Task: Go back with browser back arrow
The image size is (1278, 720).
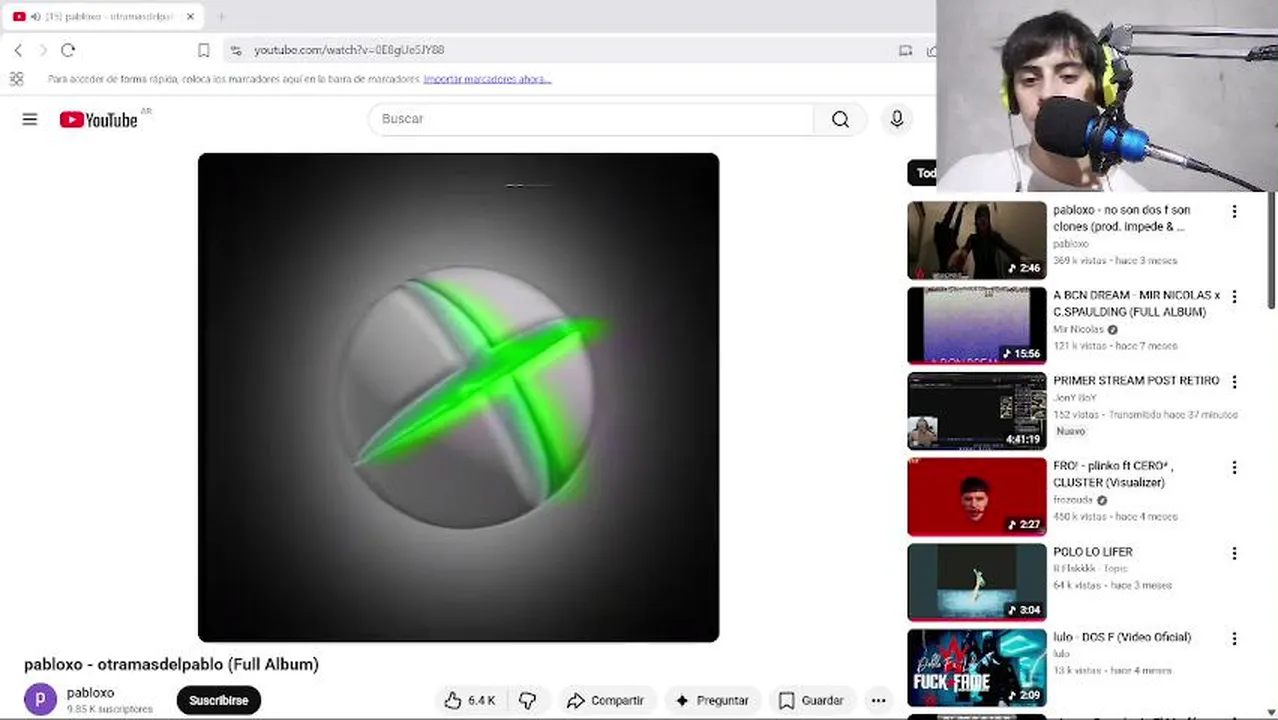Action: tap(18, 50)
